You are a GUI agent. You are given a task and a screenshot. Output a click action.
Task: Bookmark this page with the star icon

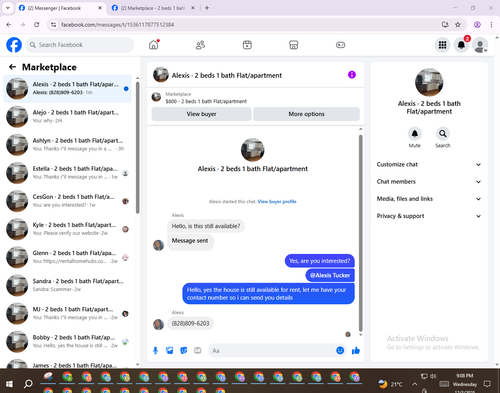click(458, 25)
